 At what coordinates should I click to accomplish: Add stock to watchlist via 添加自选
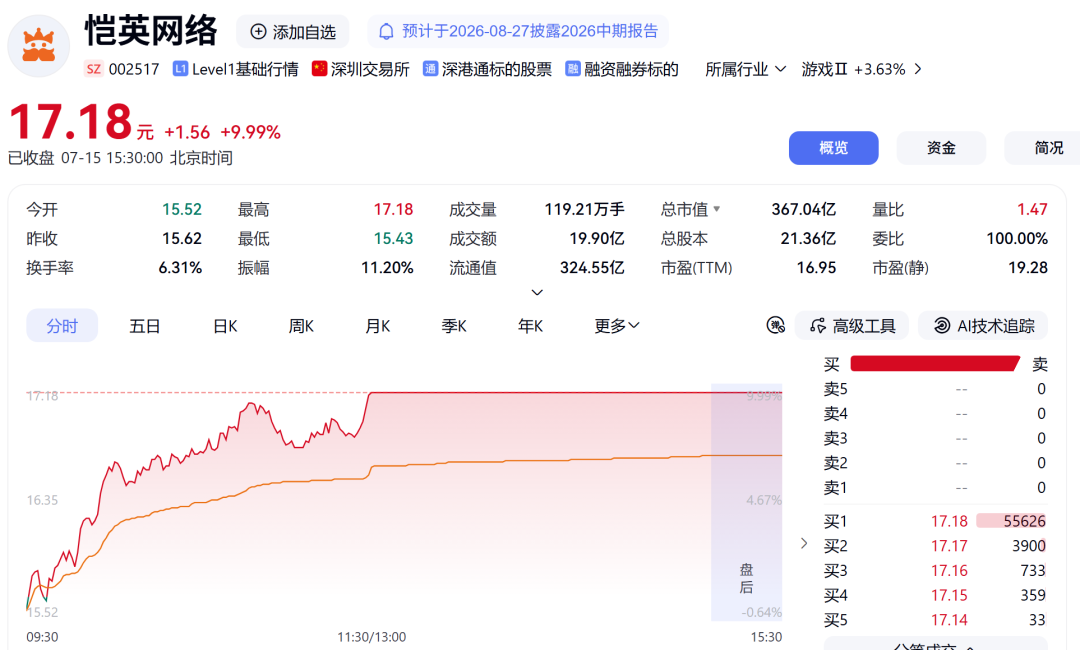point(293,32)
